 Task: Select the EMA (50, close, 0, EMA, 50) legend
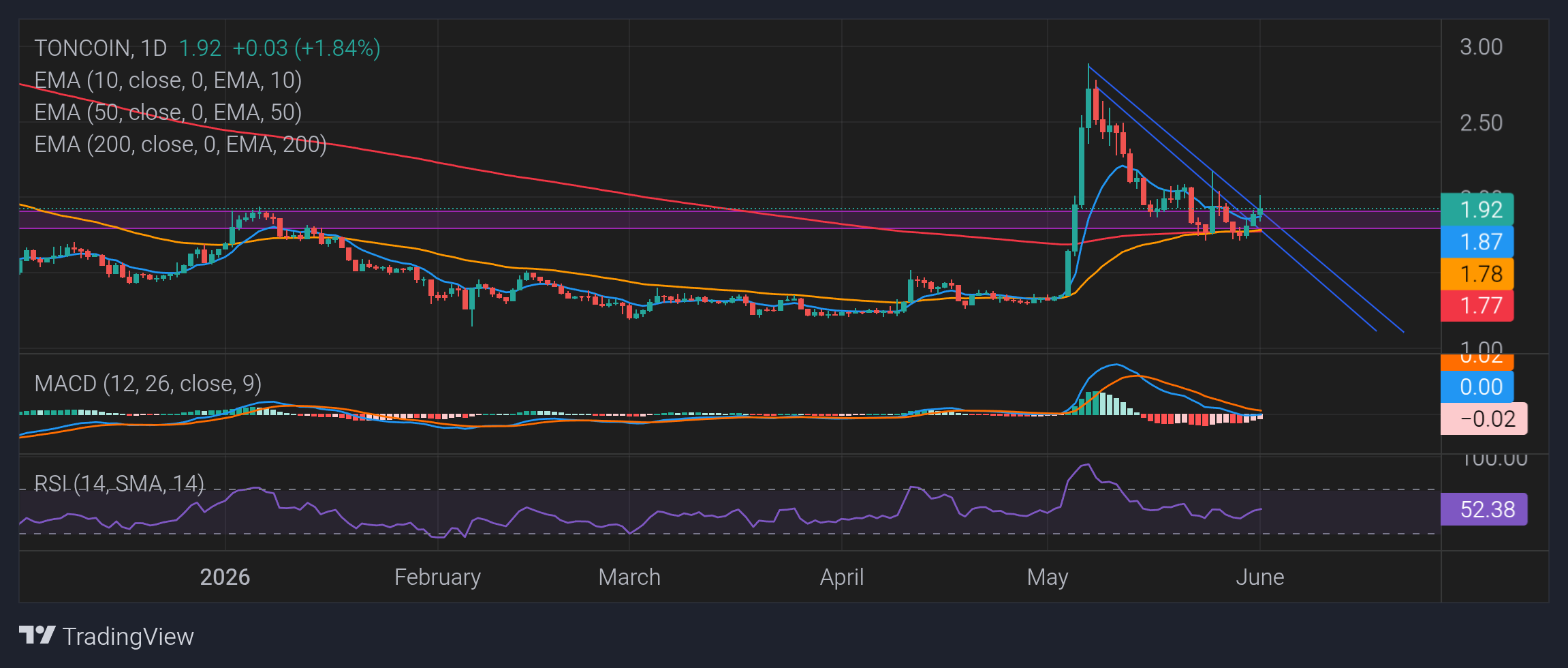click(x=168, y=112)
